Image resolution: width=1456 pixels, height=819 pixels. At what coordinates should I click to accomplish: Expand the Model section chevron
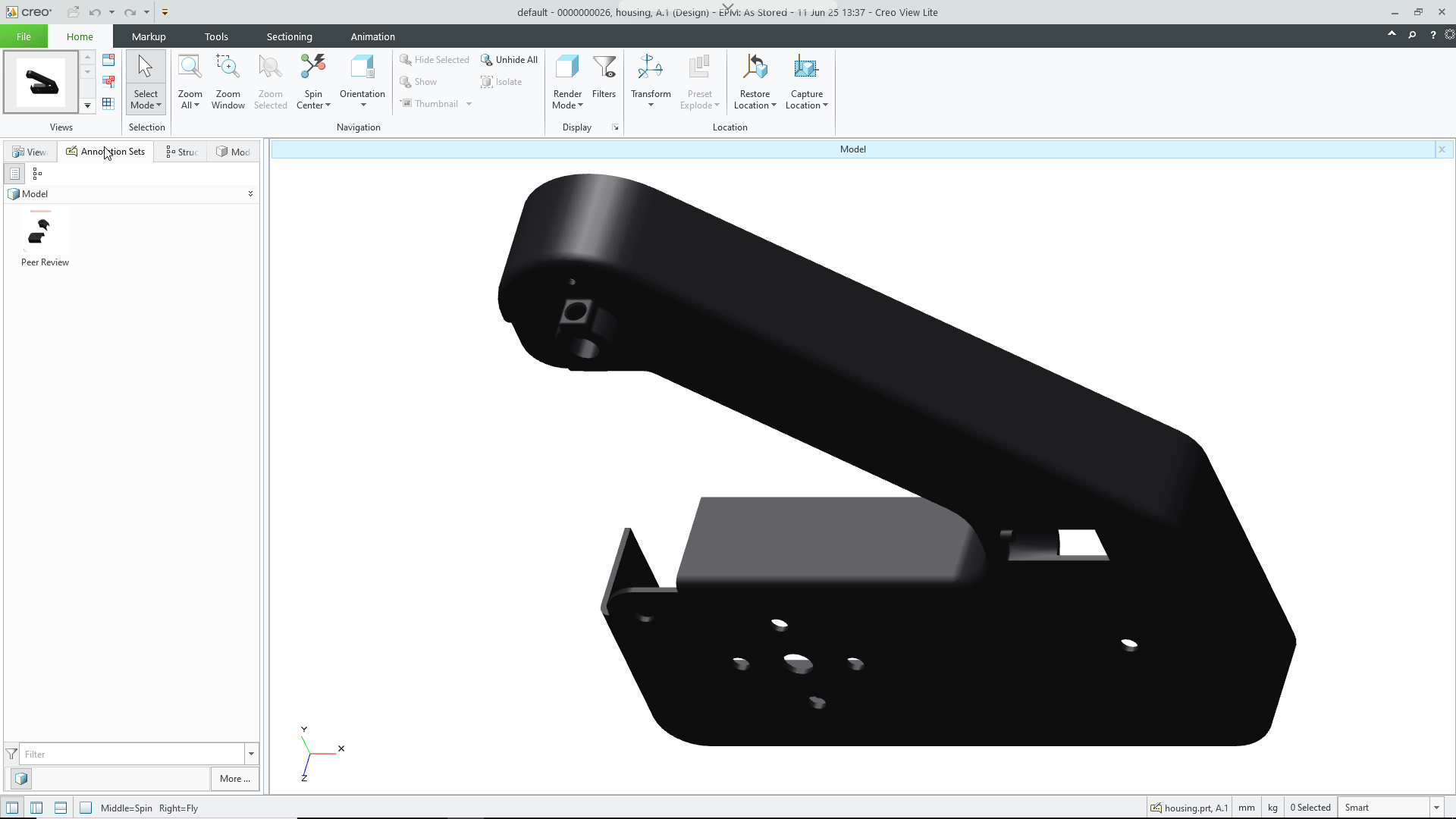pyautogui.click(x=250, y=194)
